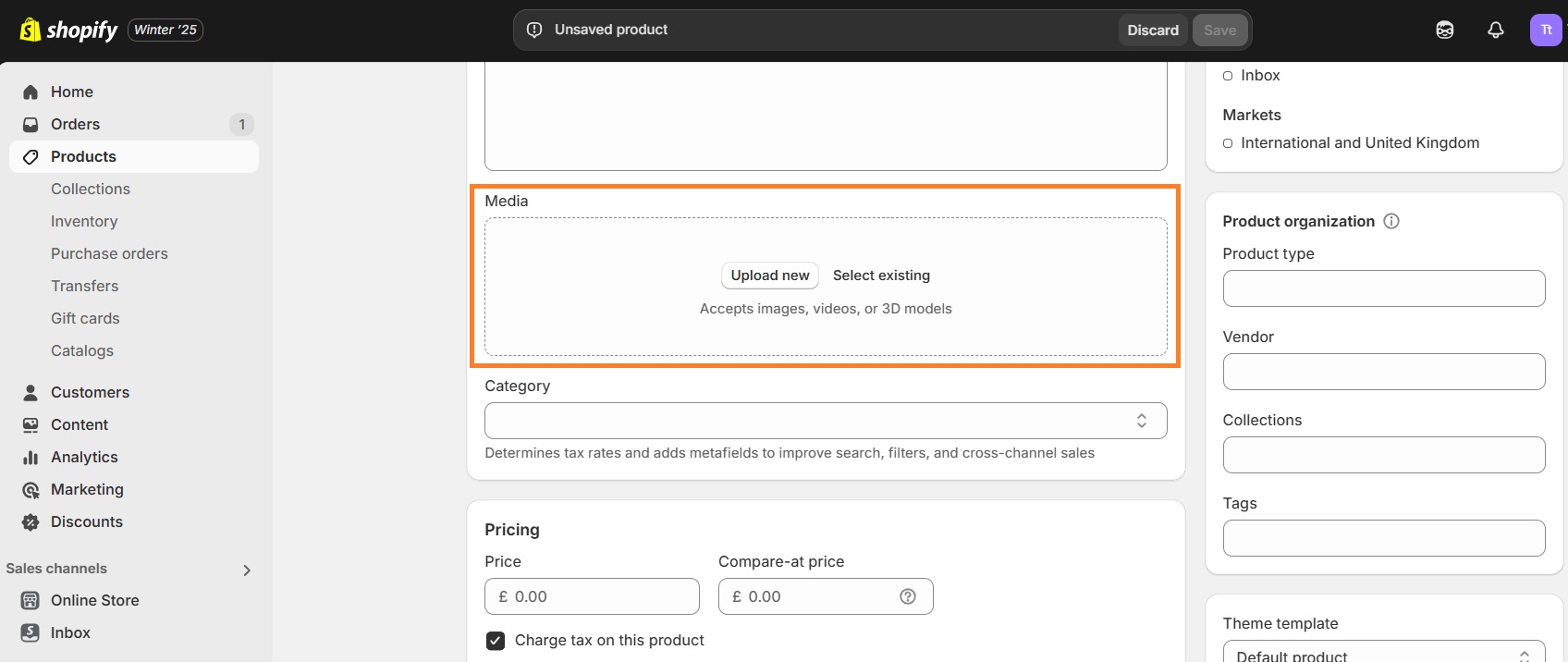Open the Online Store sales channel

tap(94, 600)
